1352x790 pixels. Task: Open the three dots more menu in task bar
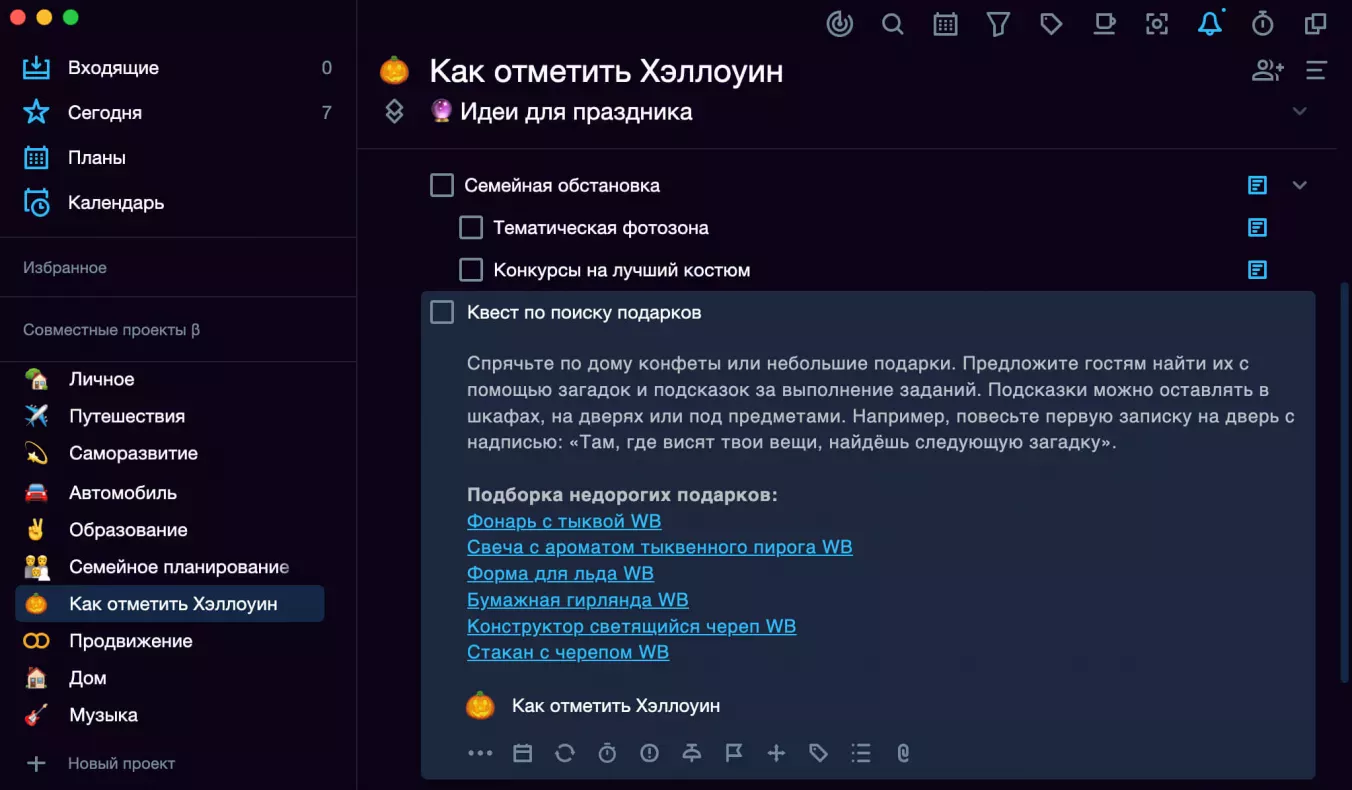tap(480, 753)
